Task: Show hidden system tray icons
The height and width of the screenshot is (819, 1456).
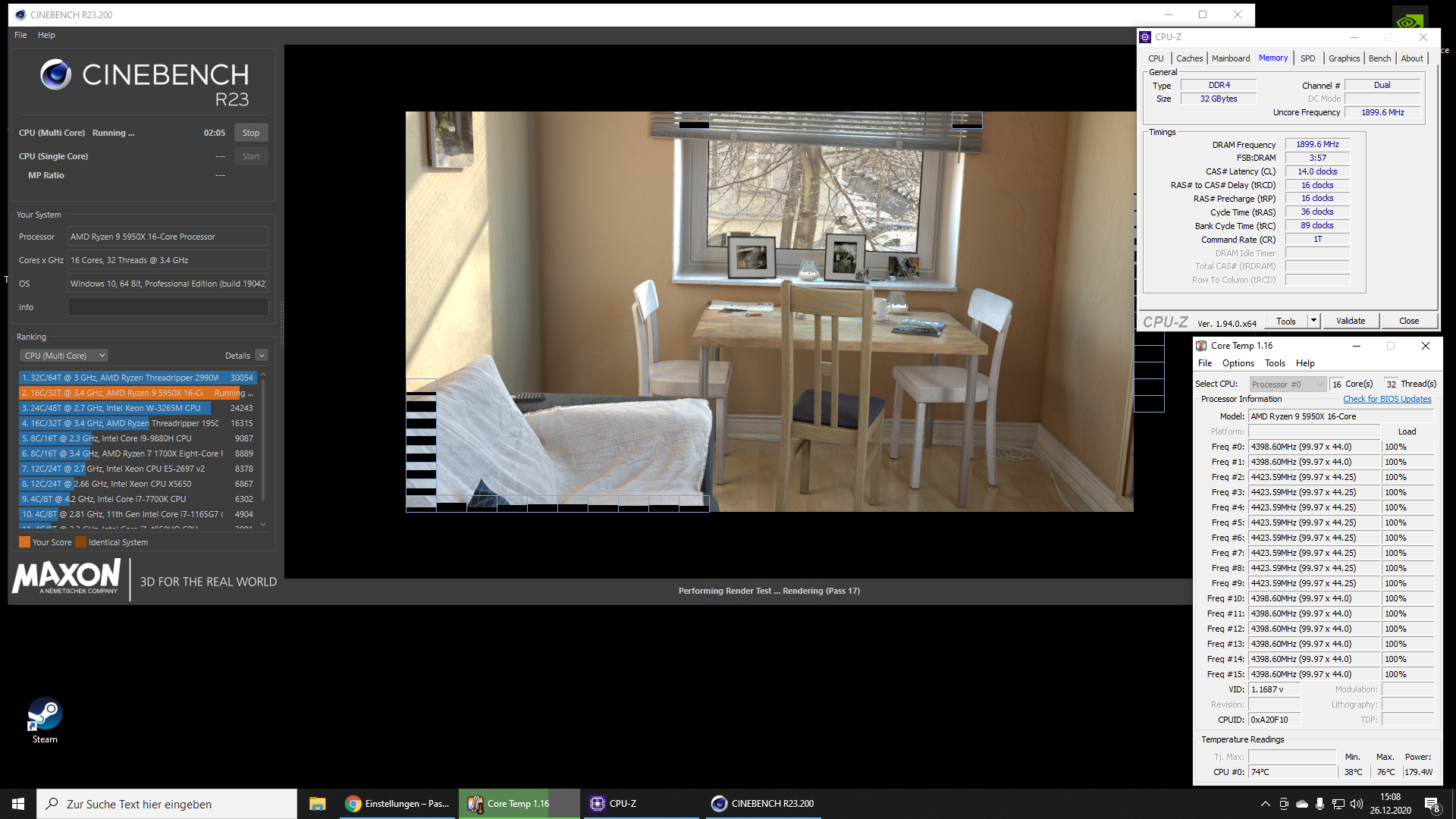Action: point(1265,804)
